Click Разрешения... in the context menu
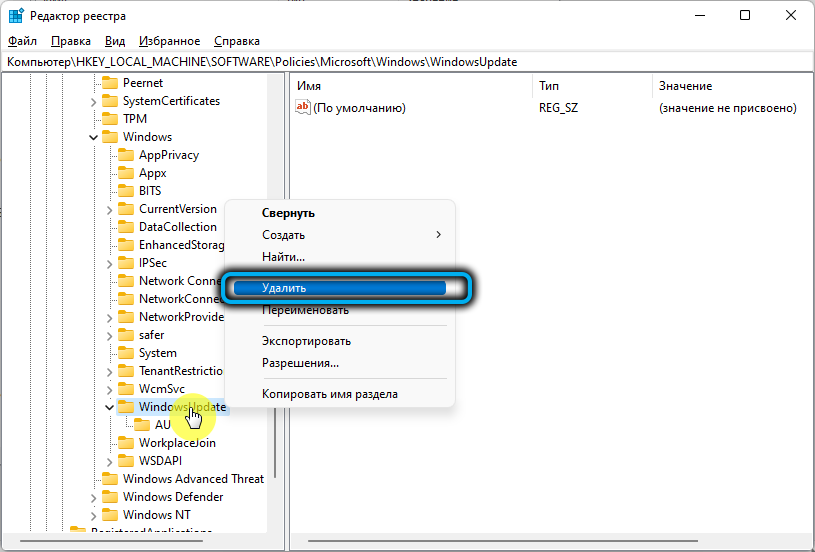 coord(300,363)
